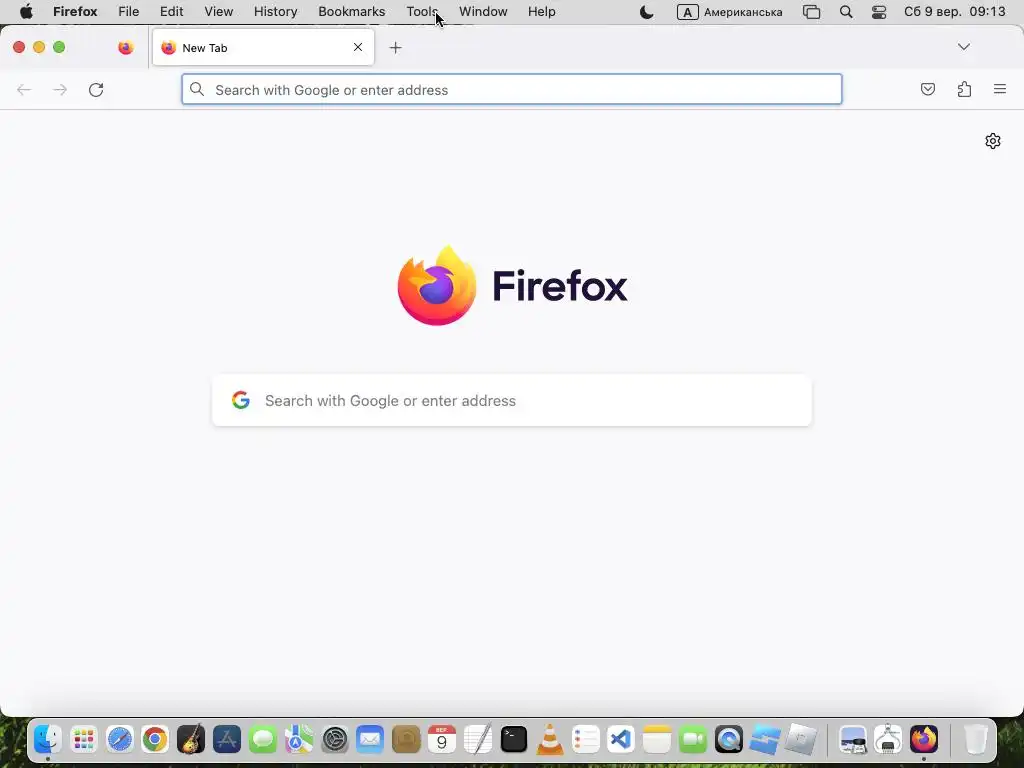Viewport: 1024px width, 768px height.
Task: Launch Safari from the Dock
Action: (120, 739)
